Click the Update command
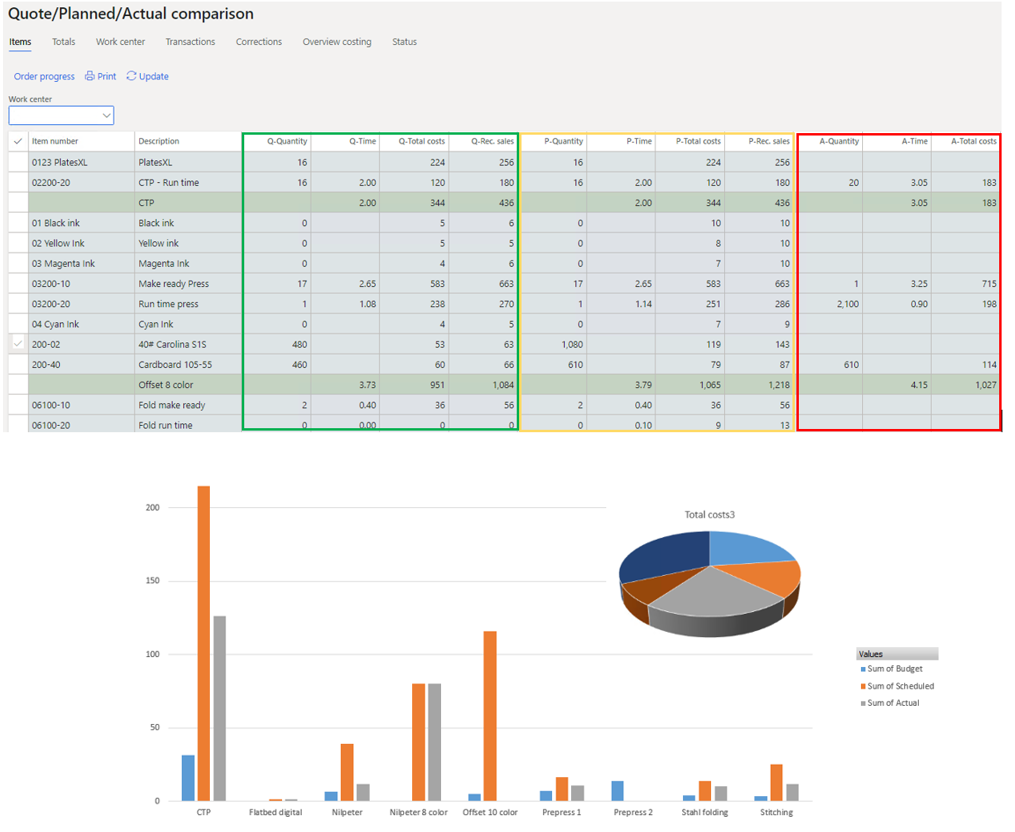 pos(153,76)
